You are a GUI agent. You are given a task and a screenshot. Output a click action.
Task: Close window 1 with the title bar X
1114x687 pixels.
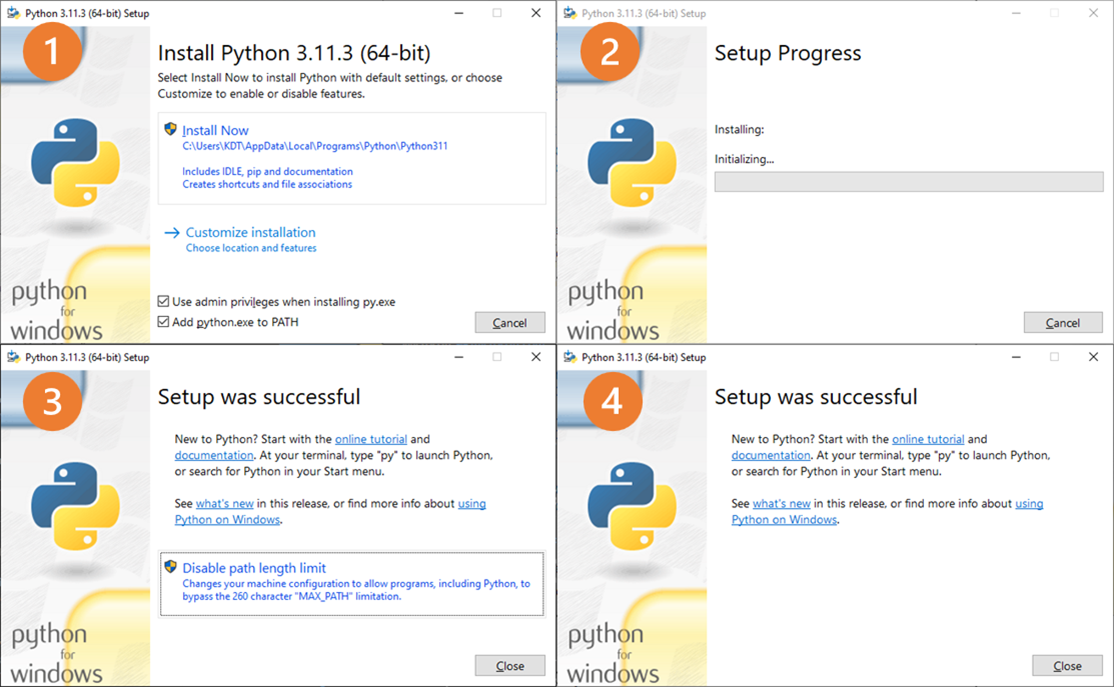point(536,13)
